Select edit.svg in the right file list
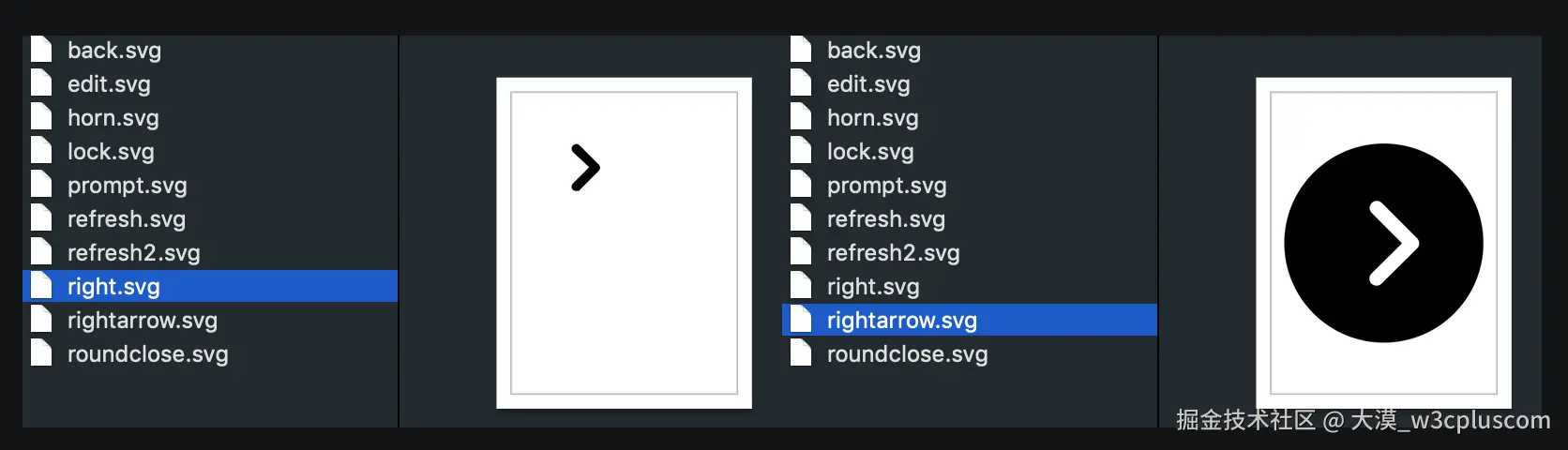Viewport: 1568px width, 450px height. pyautogui.click(x=868, y=84)
